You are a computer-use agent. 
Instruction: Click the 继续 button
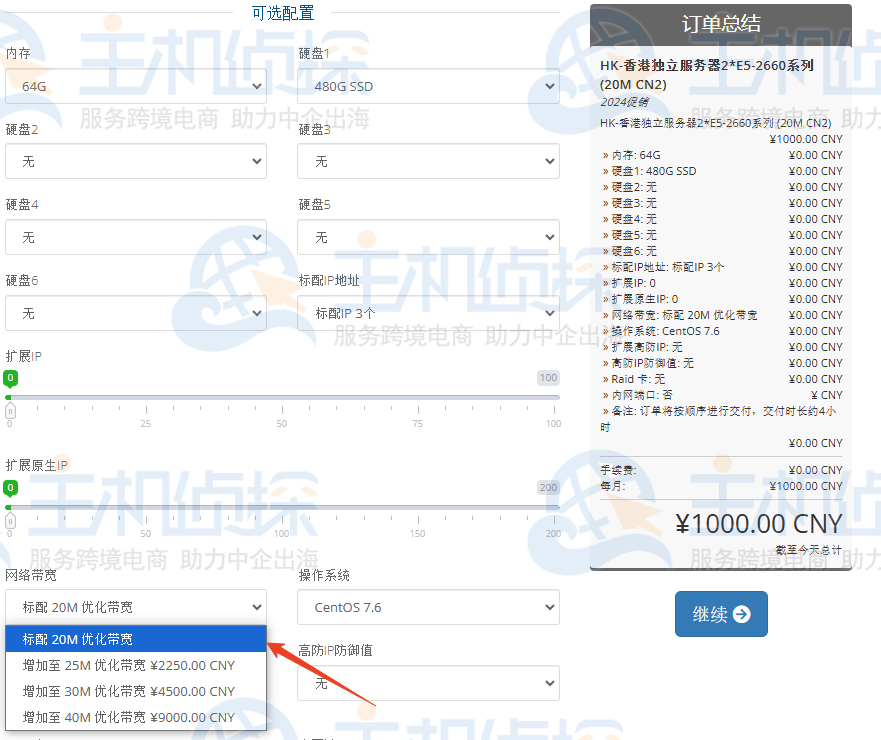721,614
